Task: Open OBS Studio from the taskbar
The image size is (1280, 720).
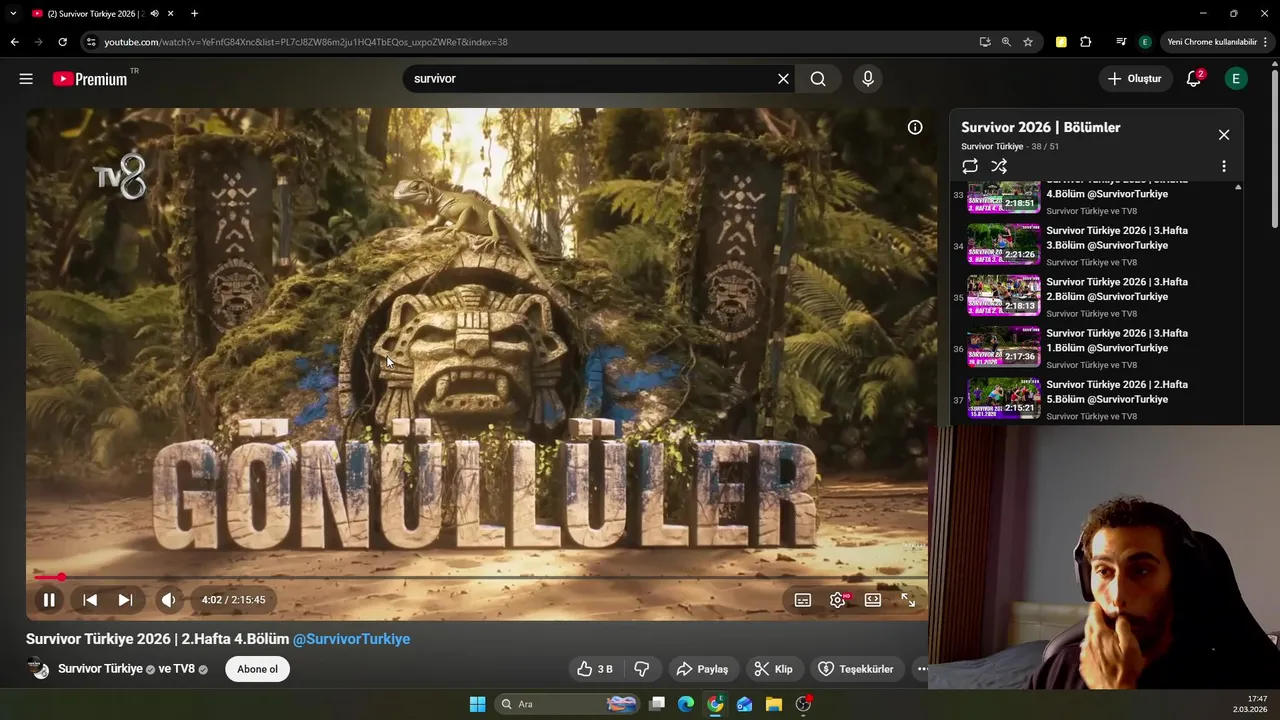Action: point(803,704)
